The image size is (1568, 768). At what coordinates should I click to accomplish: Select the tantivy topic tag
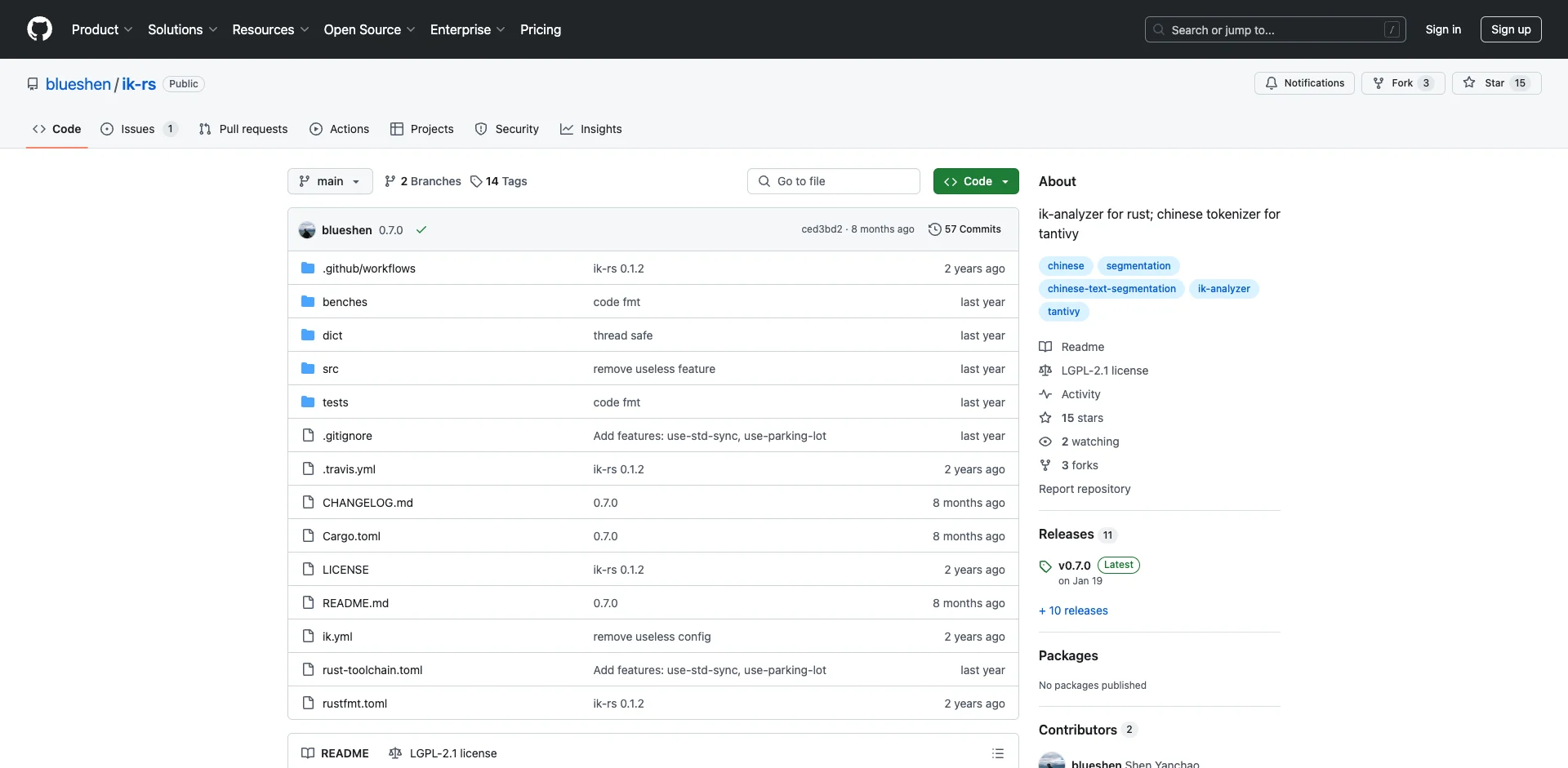(x=1064, y=312)
